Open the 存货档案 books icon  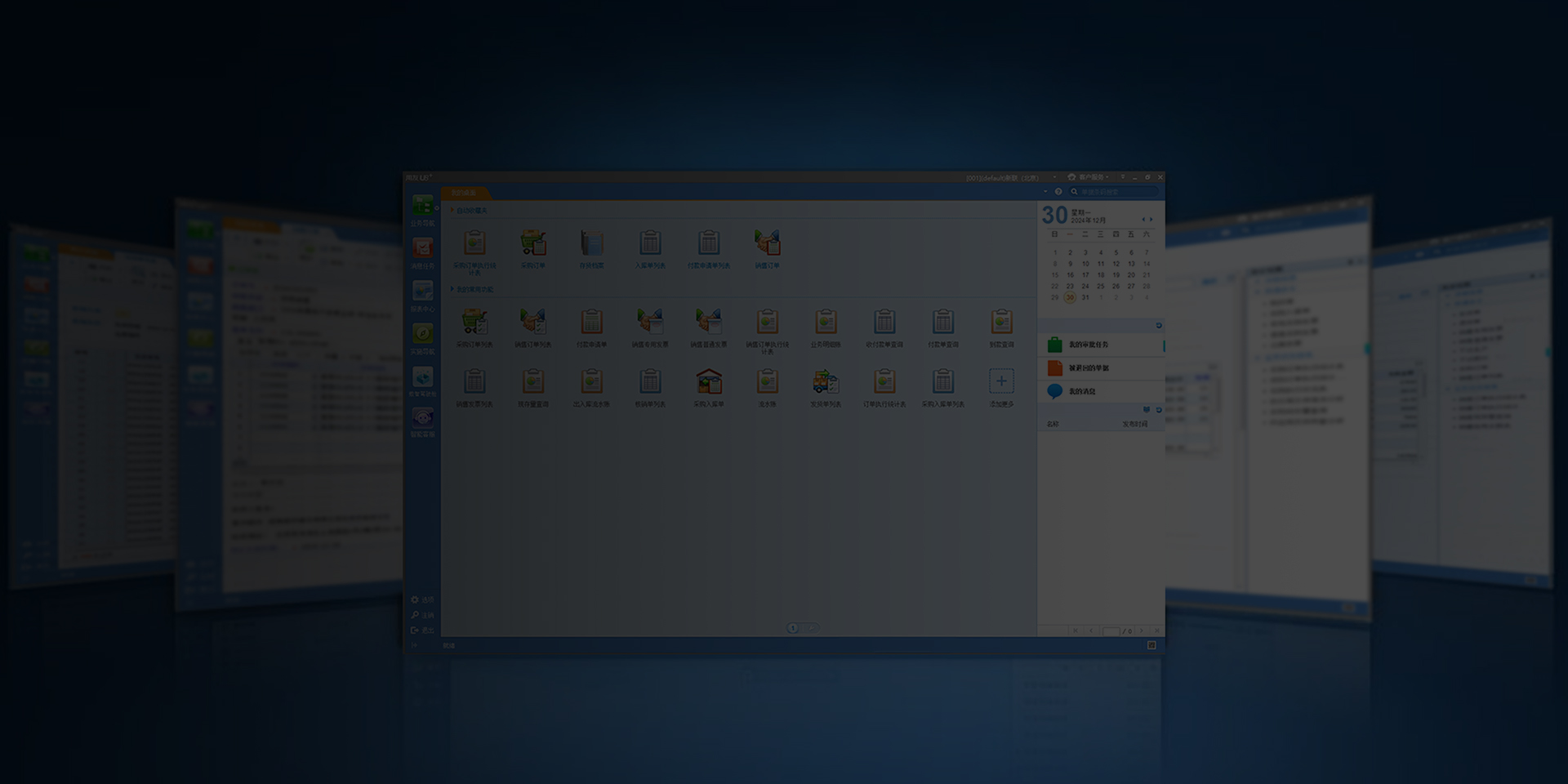coord(591,243)
